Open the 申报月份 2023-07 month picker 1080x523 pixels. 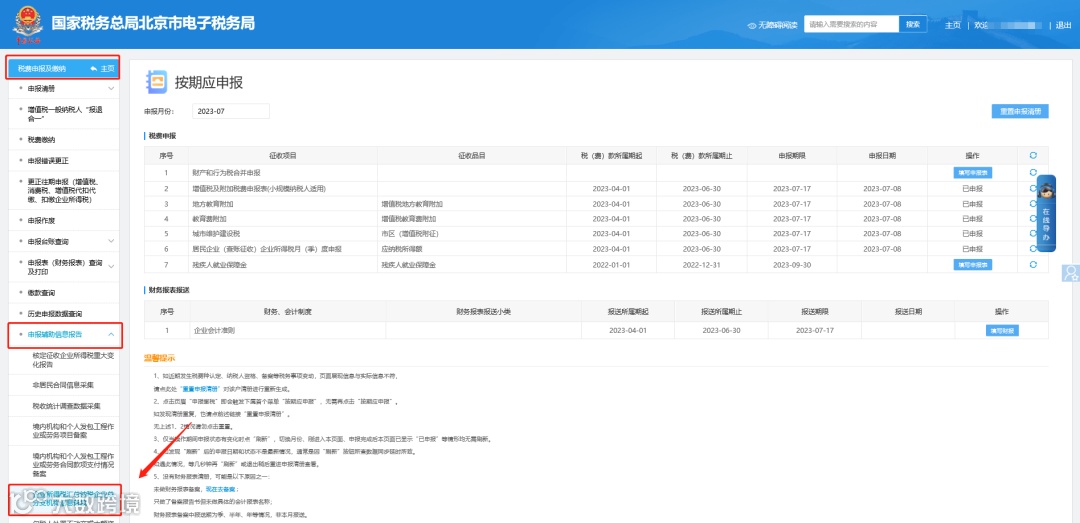231,111
